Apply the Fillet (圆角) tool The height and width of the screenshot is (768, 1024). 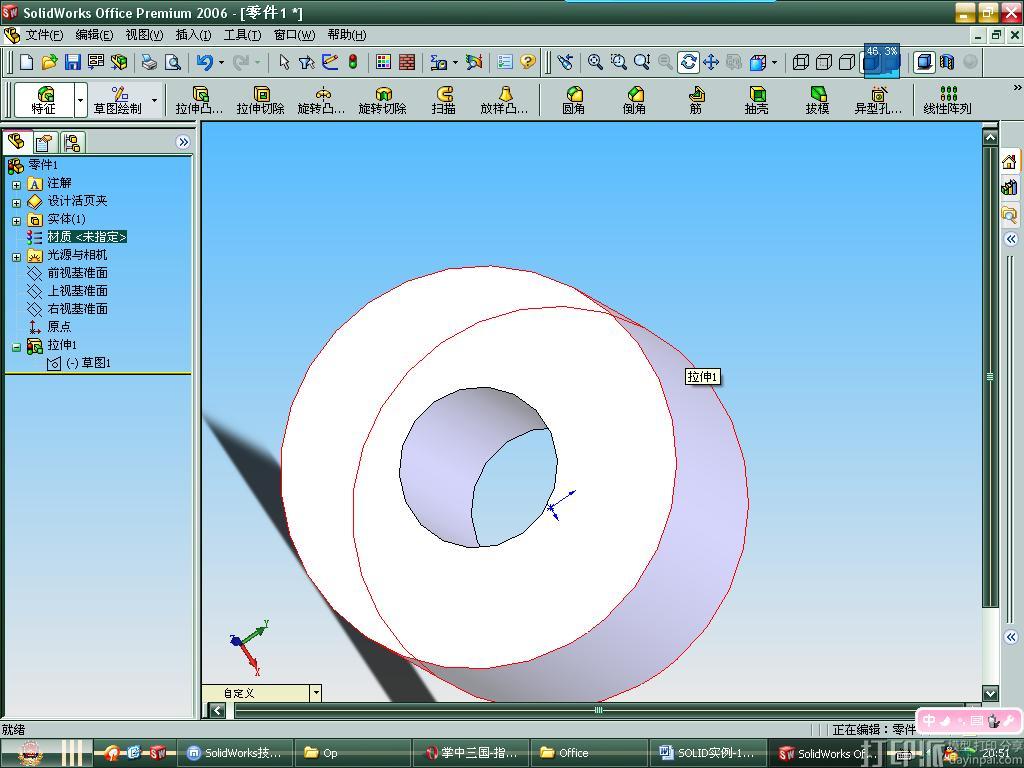573,99
